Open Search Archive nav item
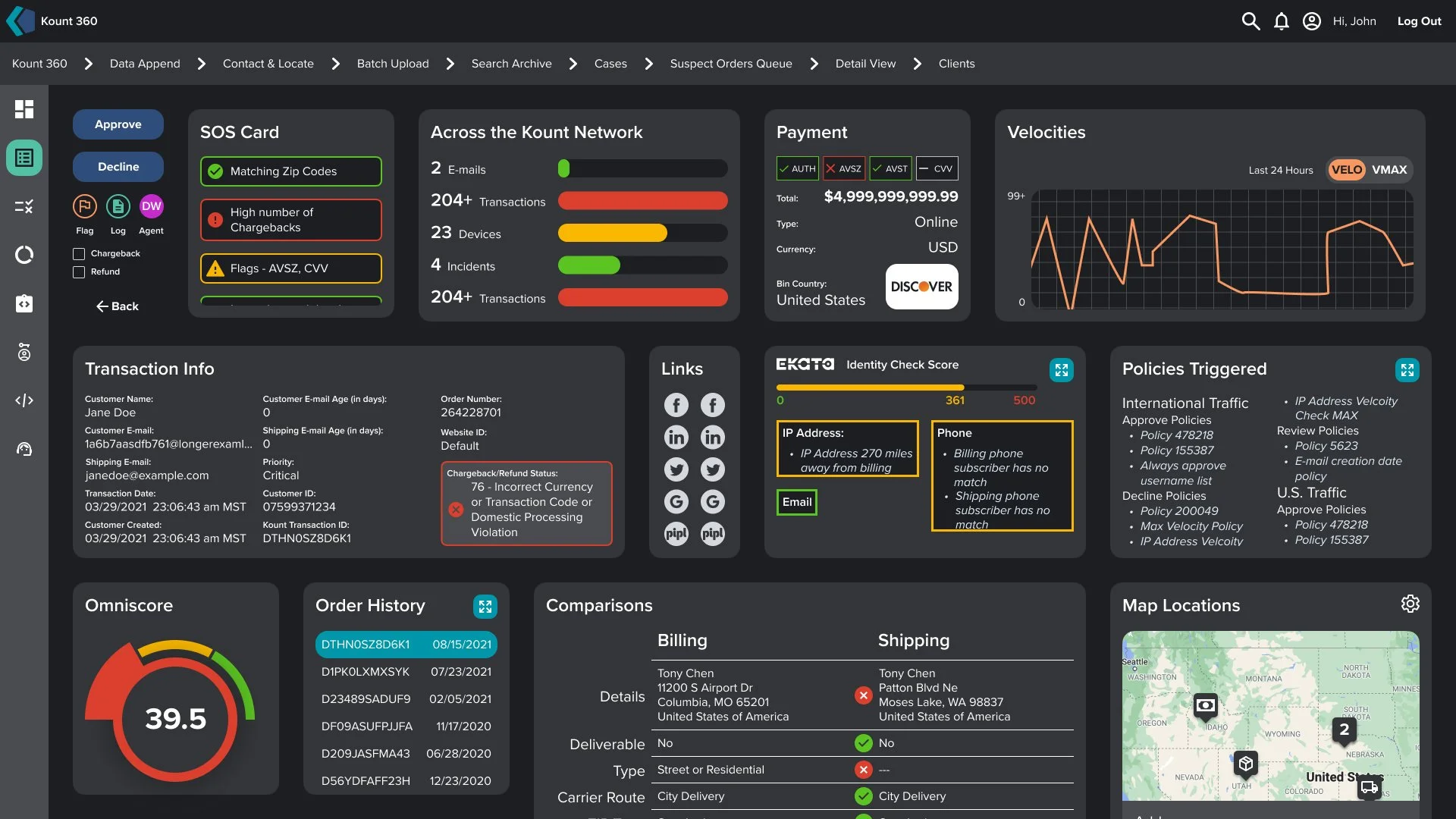 [x=512, y=64]
